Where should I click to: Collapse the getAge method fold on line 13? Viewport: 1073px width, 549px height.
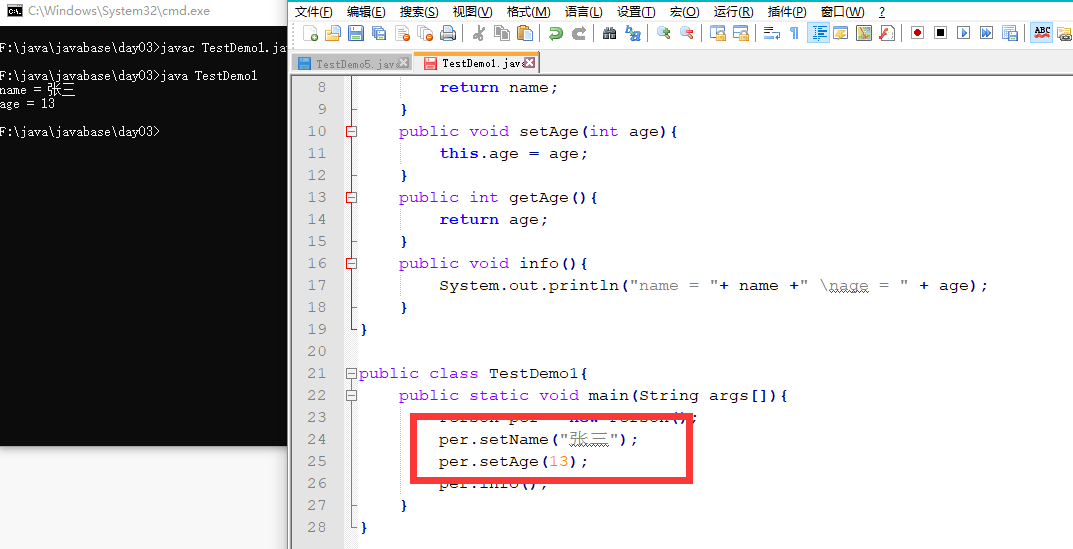(x=351, y=197)
